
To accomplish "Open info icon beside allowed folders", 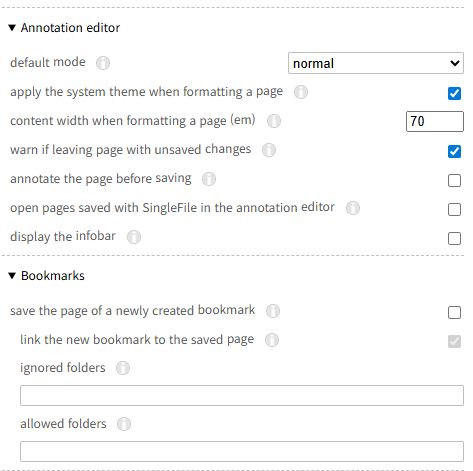I will (x=124, y=424).
